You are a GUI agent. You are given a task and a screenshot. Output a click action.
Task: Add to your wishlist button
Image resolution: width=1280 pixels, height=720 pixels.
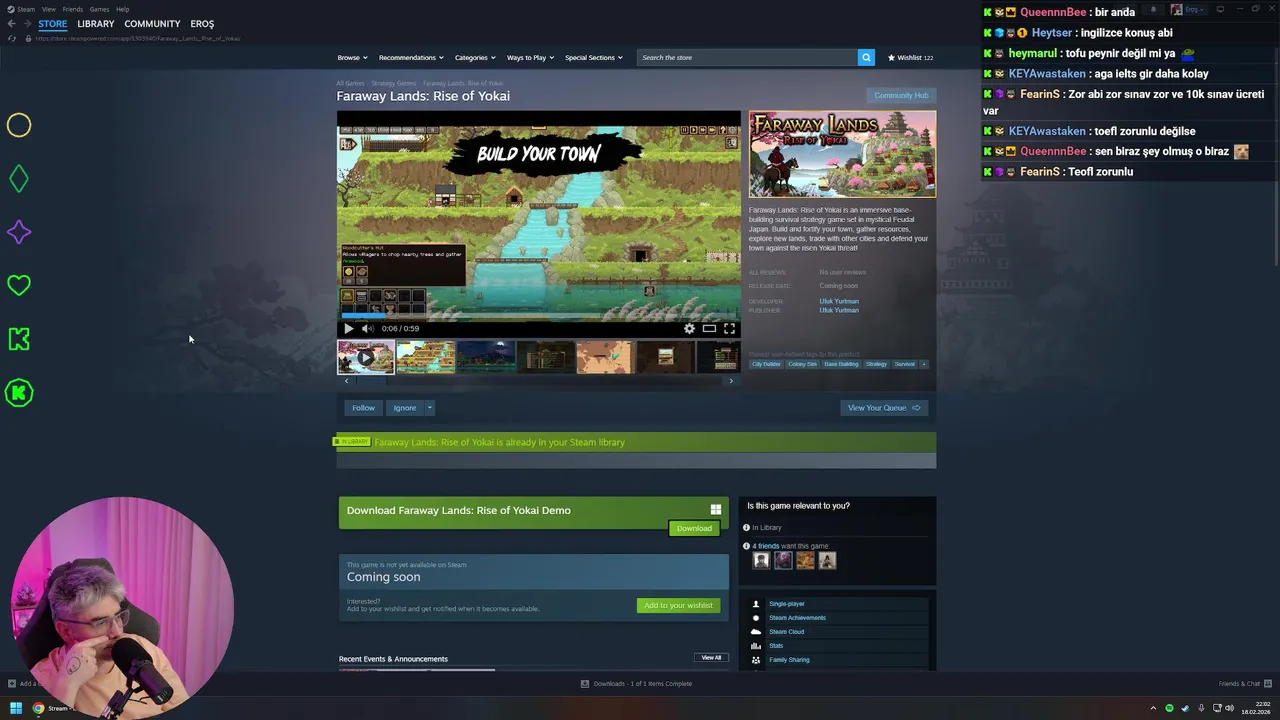678,605
